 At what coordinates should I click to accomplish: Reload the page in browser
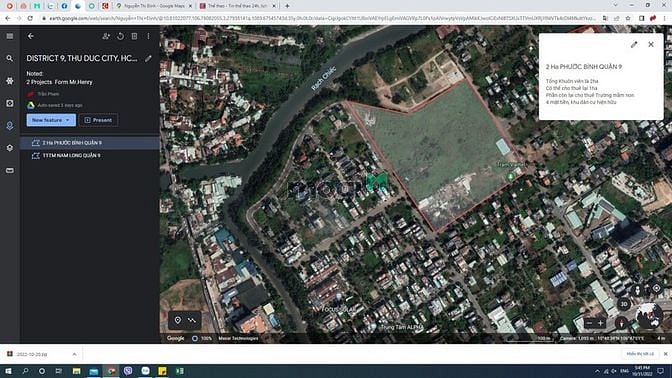pos(30,18)
